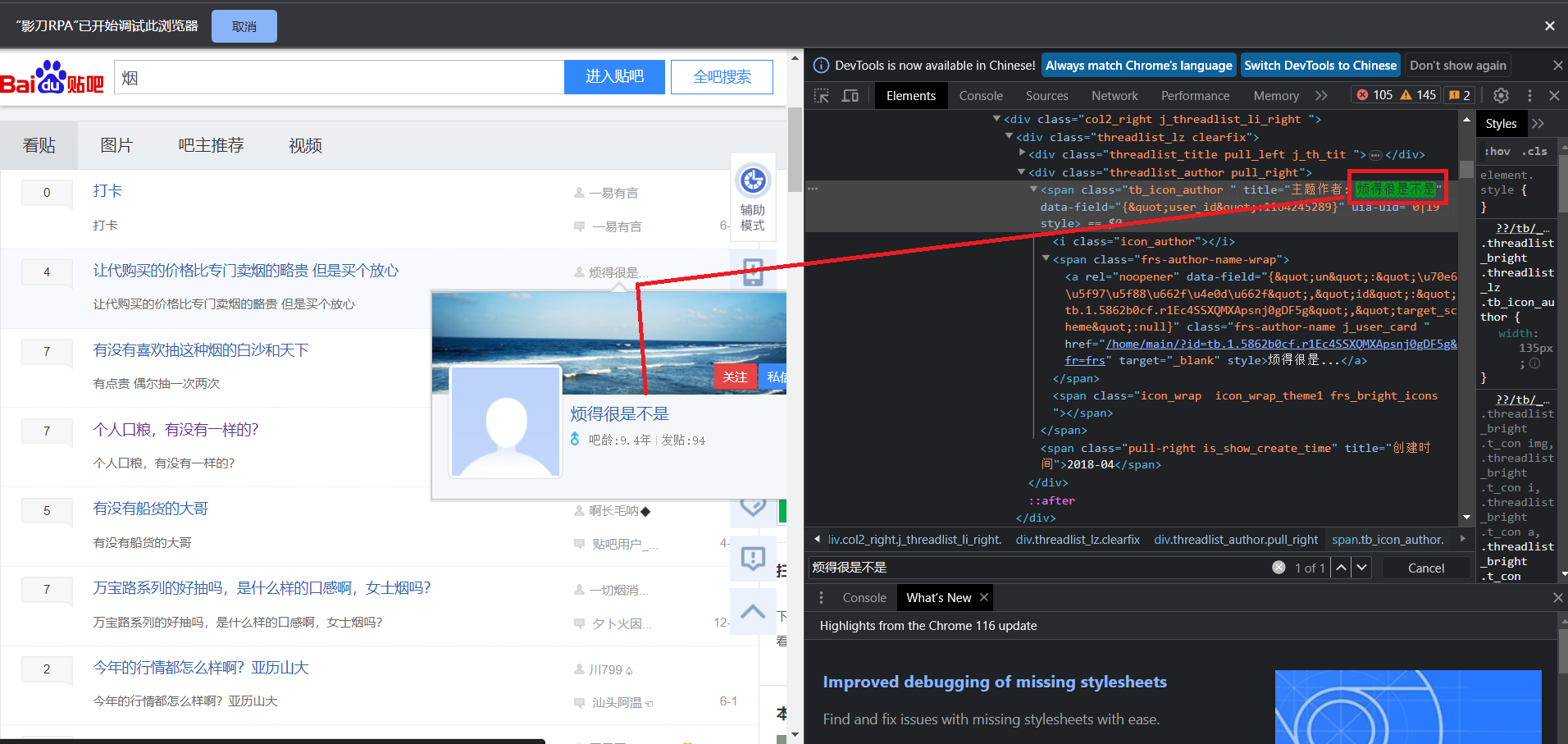Jump to the next search match arrow
Viewport: 1568px width, 744px height.
point(1362,568)
